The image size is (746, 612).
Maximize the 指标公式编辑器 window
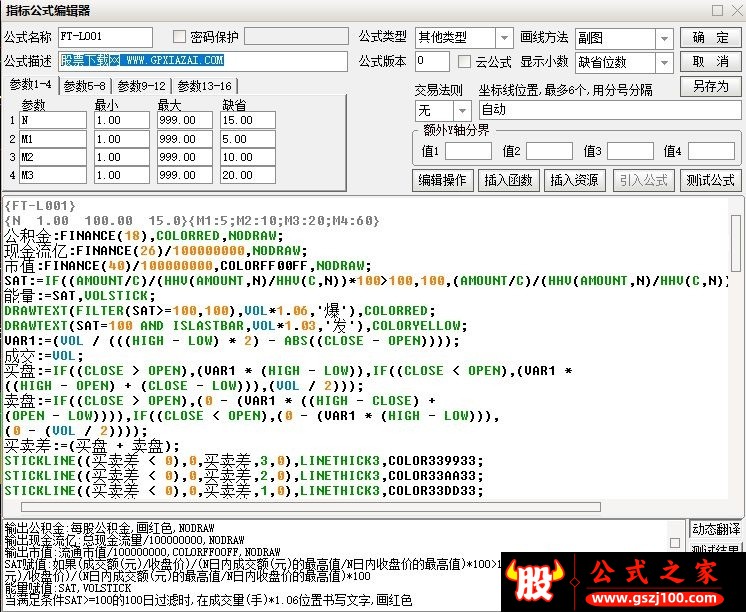coord(717,10)
